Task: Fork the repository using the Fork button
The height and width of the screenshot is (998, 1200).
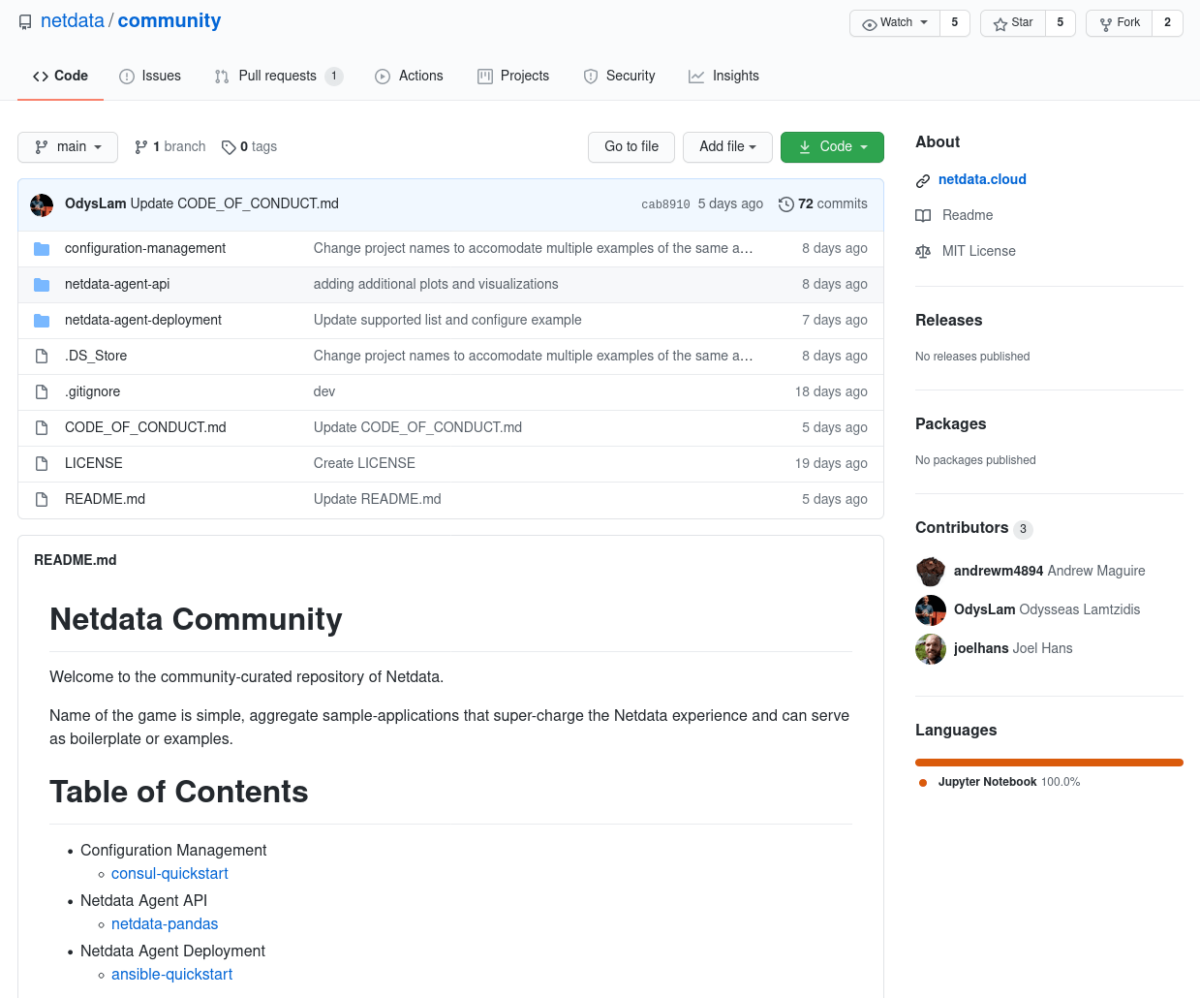Action: [x=1118, y=23]
